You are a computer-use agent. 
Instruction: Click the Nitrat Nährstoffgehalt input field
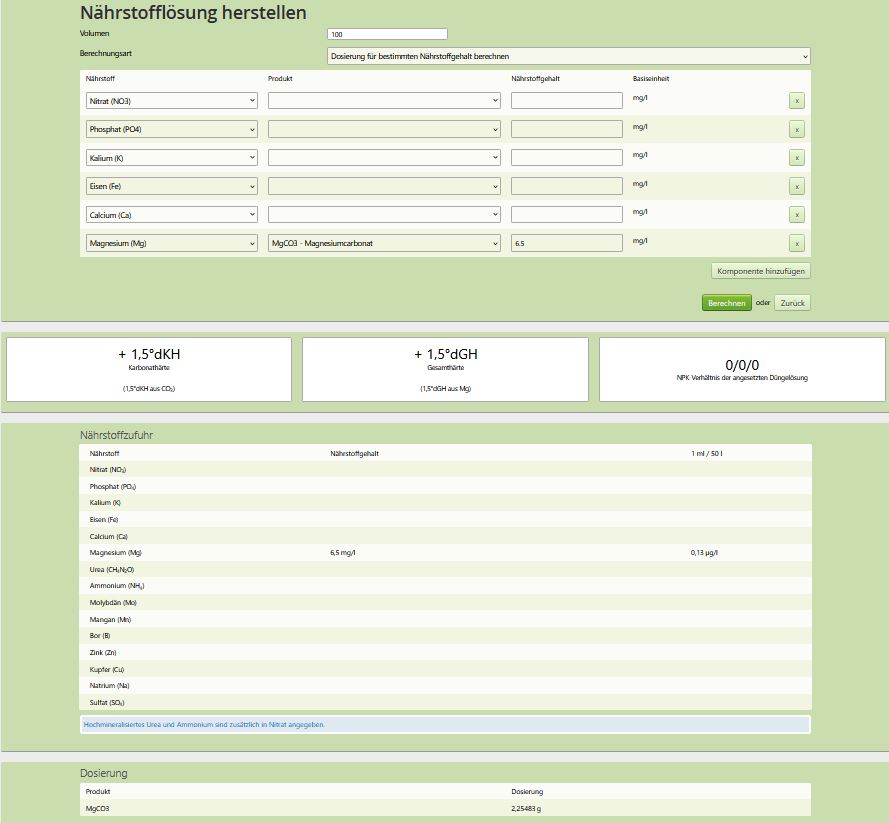point(566,101)
